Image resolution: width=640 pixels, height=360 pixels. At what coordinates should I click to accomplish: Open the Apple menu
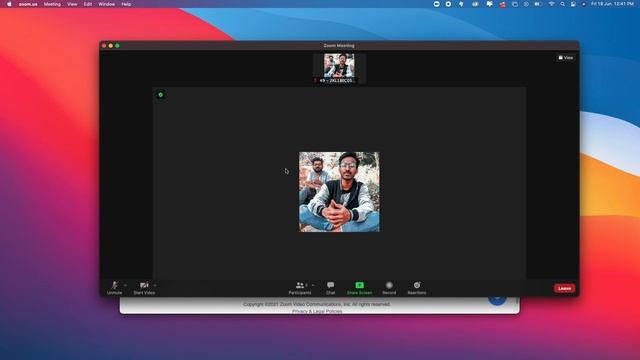coord(9,4)
